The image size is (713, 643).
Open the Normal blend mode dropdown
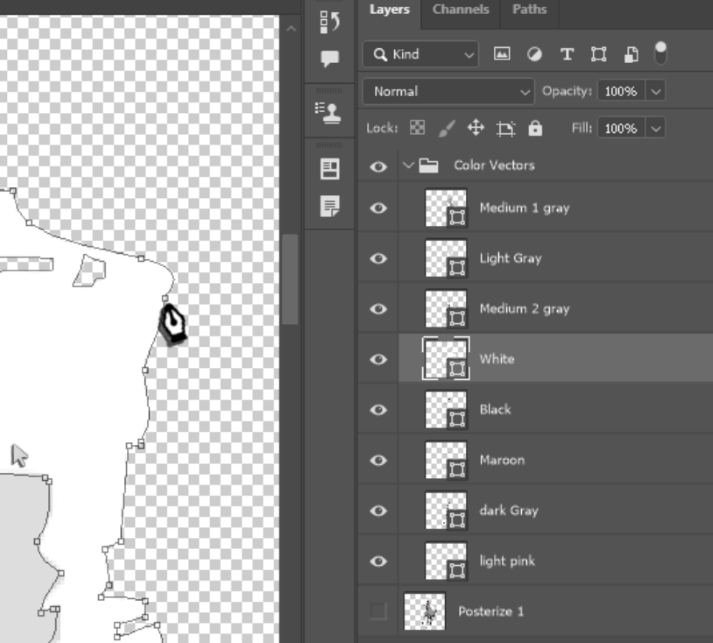coord(448,91)
